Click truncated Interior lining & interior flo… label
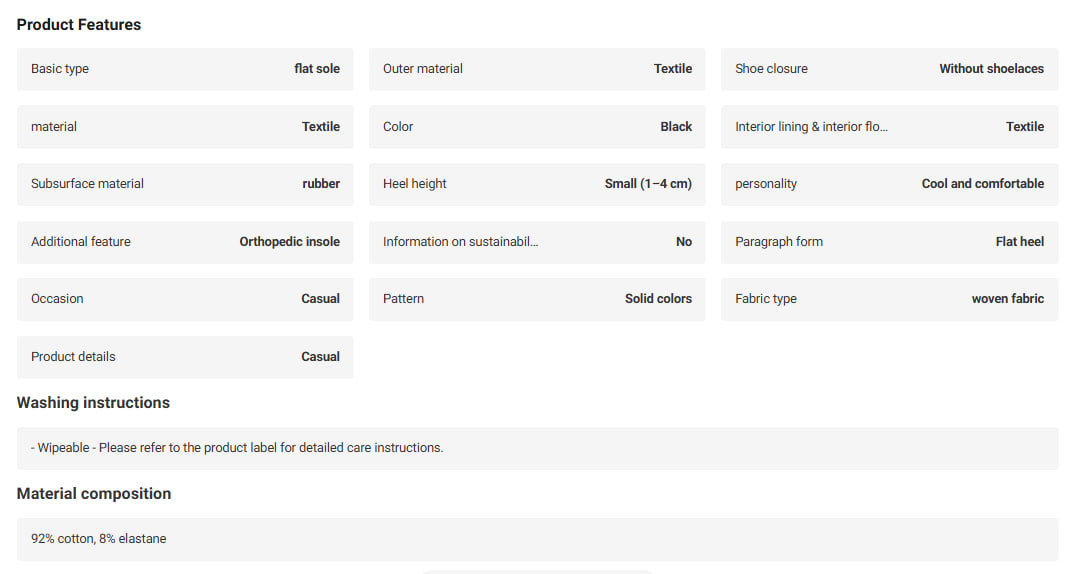 click(811, 126)
